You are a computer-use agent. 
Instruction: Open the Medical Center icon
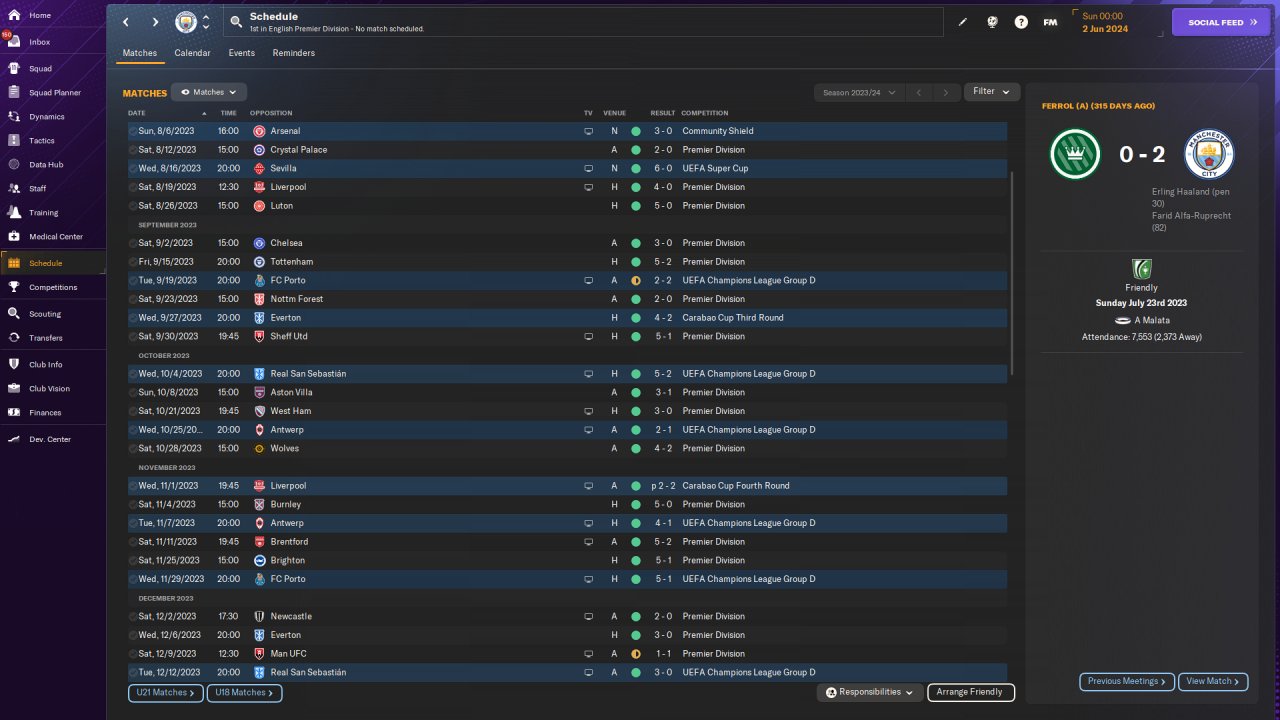point(14,237)
